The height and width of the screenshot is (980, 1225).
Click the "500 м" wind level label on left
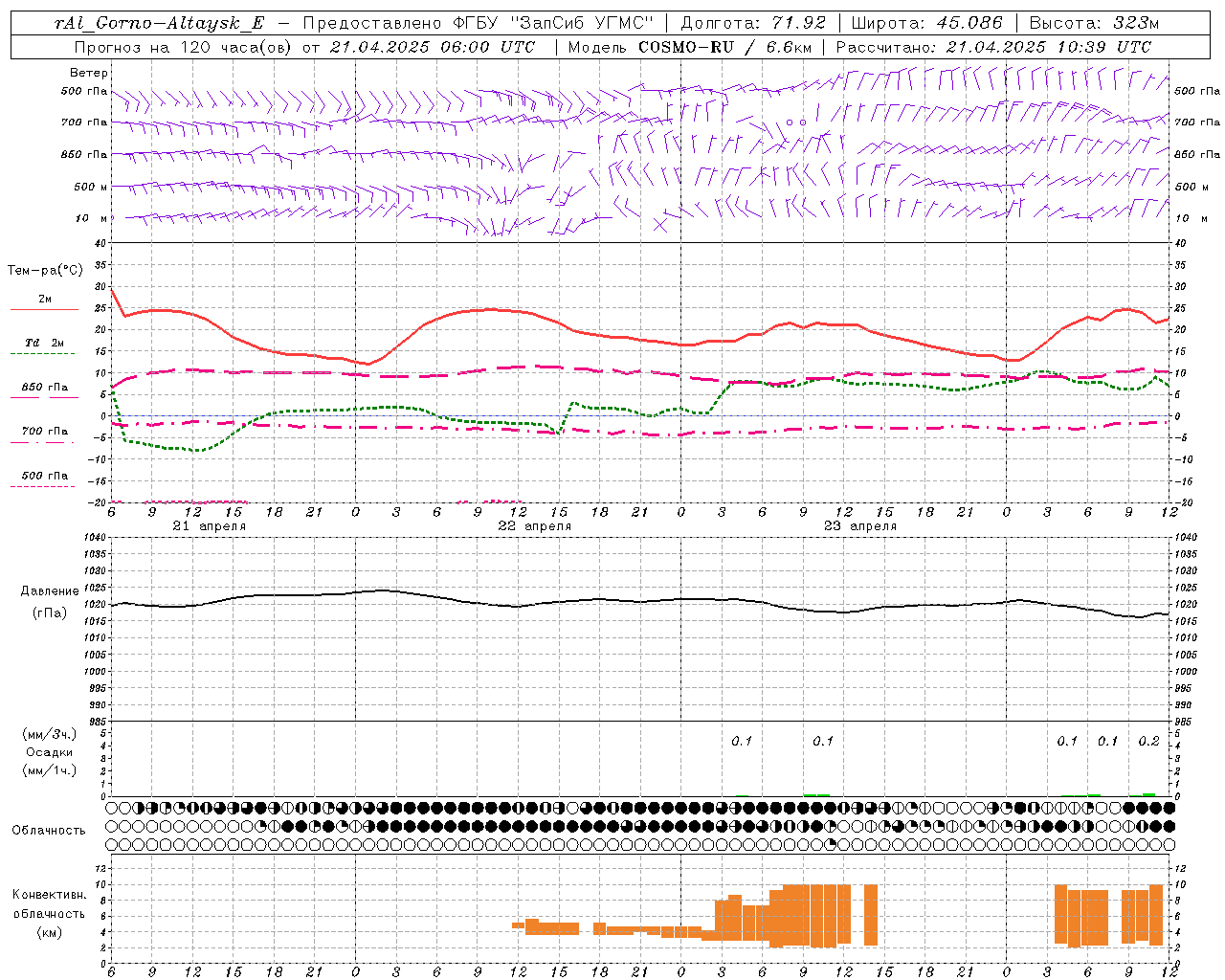tap(91, 187)
